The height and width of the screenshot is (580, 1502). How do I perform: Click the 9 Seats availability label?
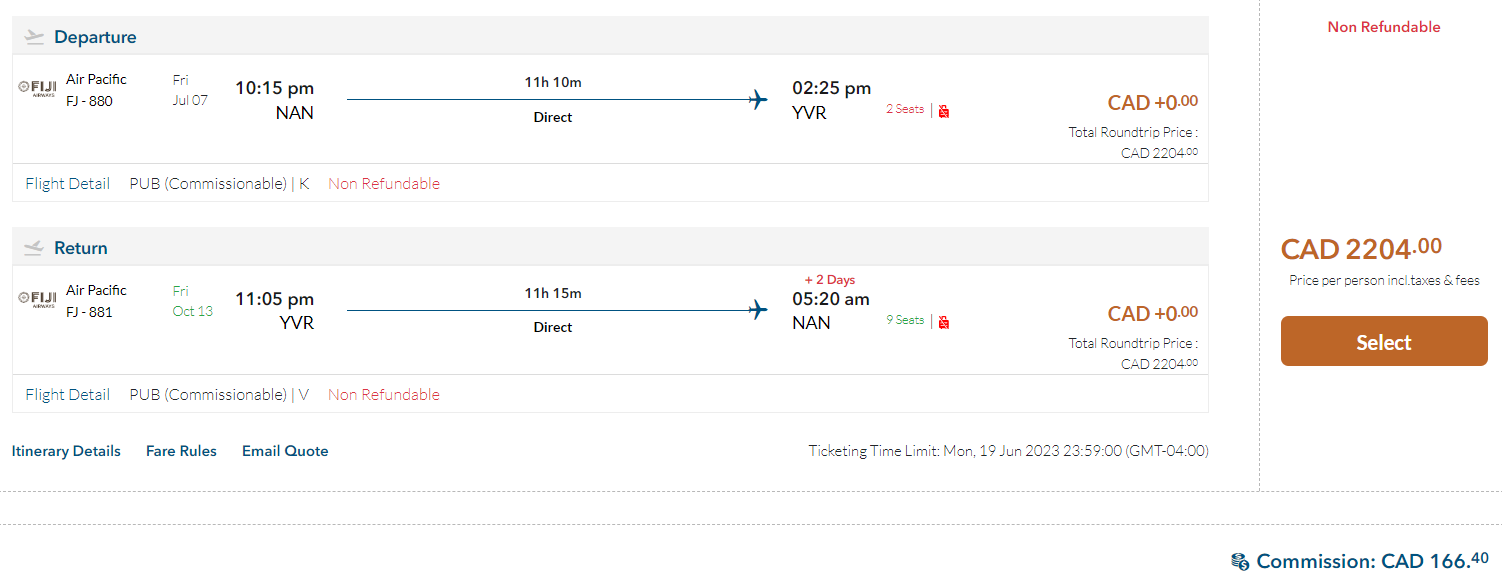[905, 320]
